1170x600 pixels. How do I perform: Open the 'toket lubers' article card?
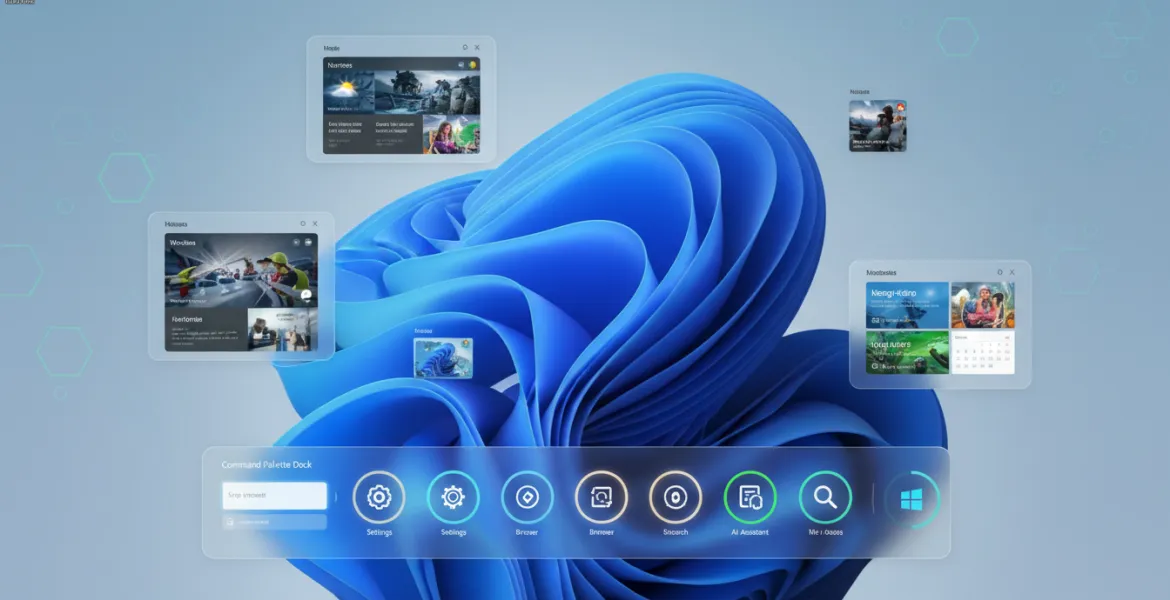(905, 350)
